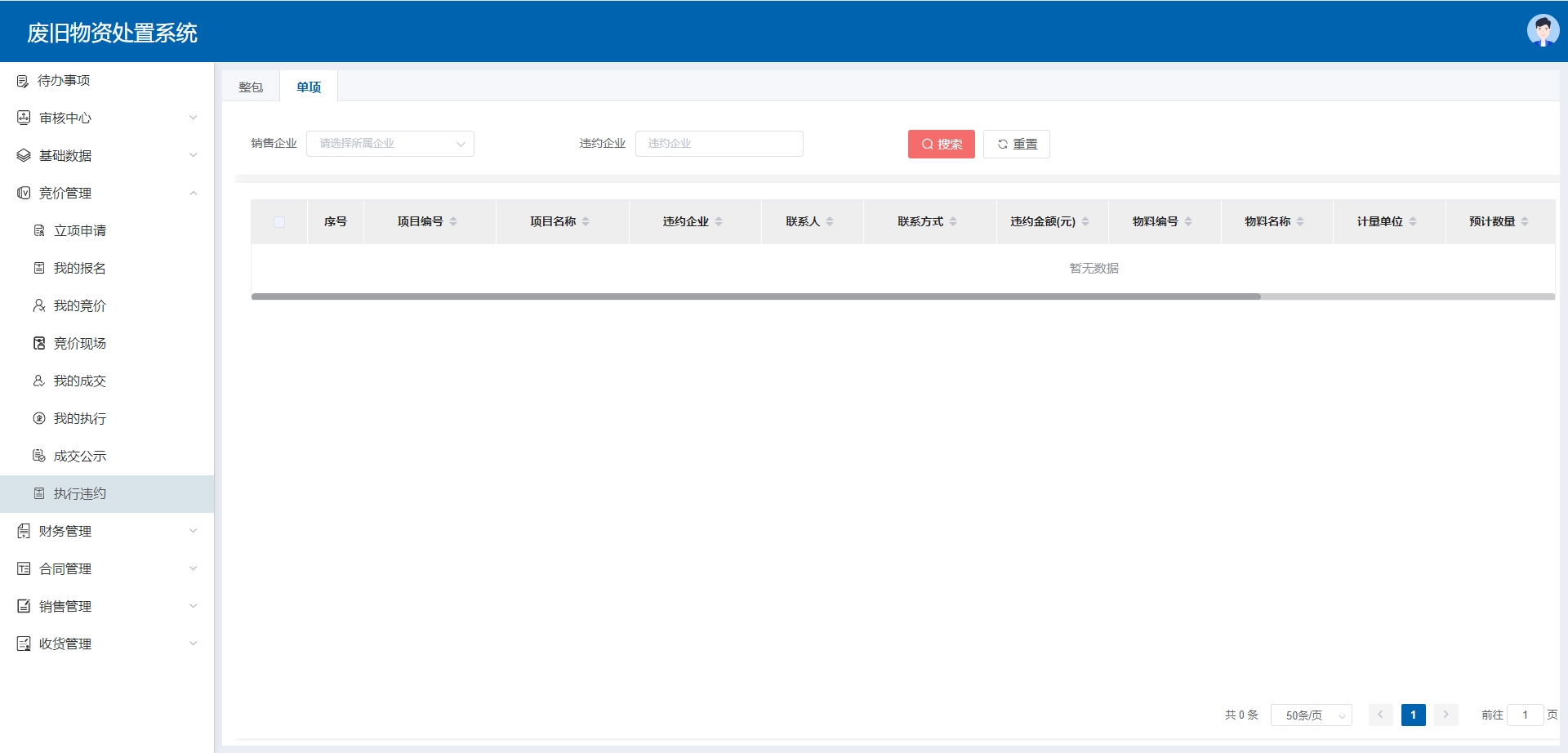
Task: Switch to the 整包 tab
Action: (x=251, y=87)
